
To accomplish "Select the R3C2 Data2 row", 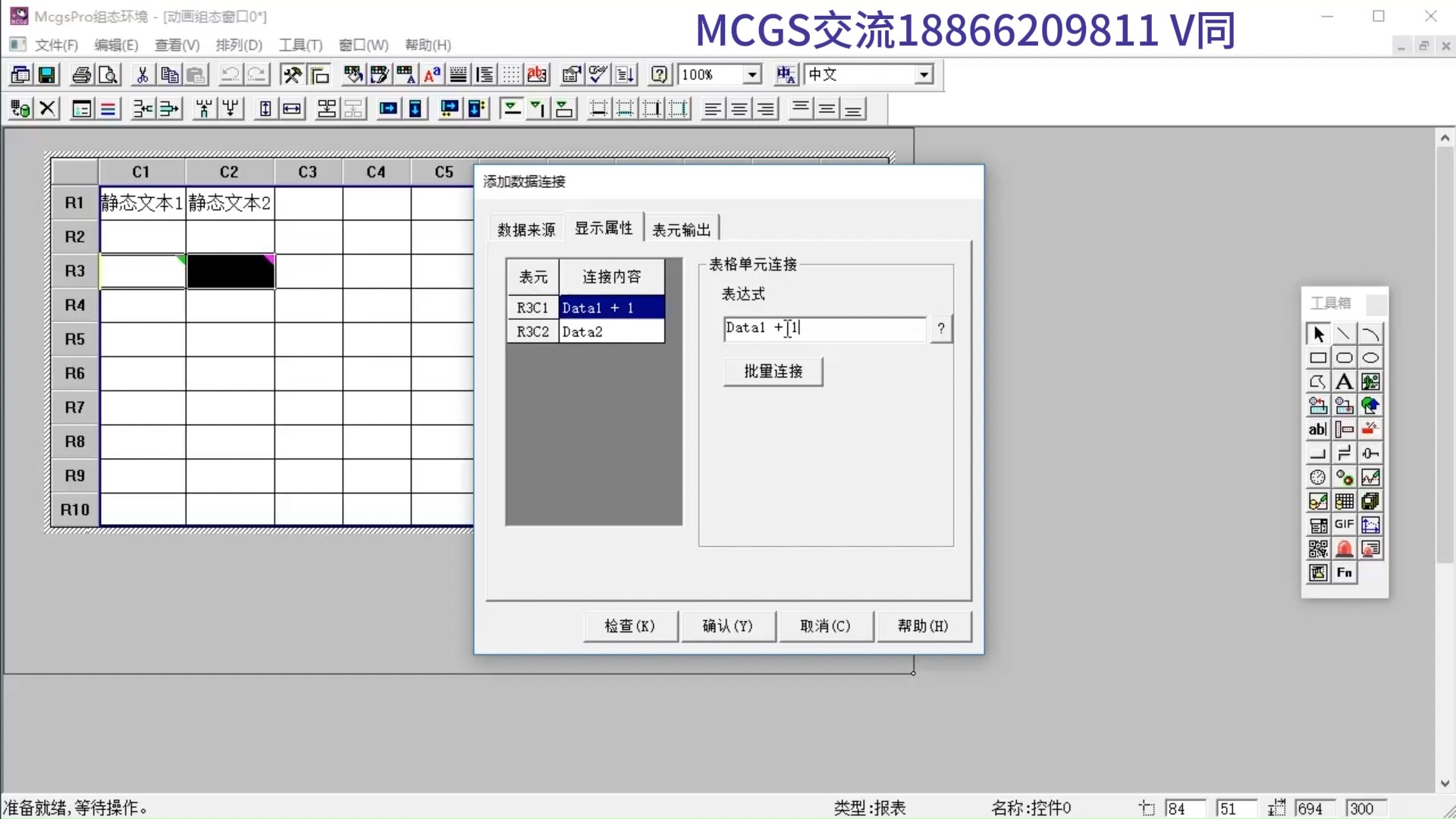I will click(585, 331).
